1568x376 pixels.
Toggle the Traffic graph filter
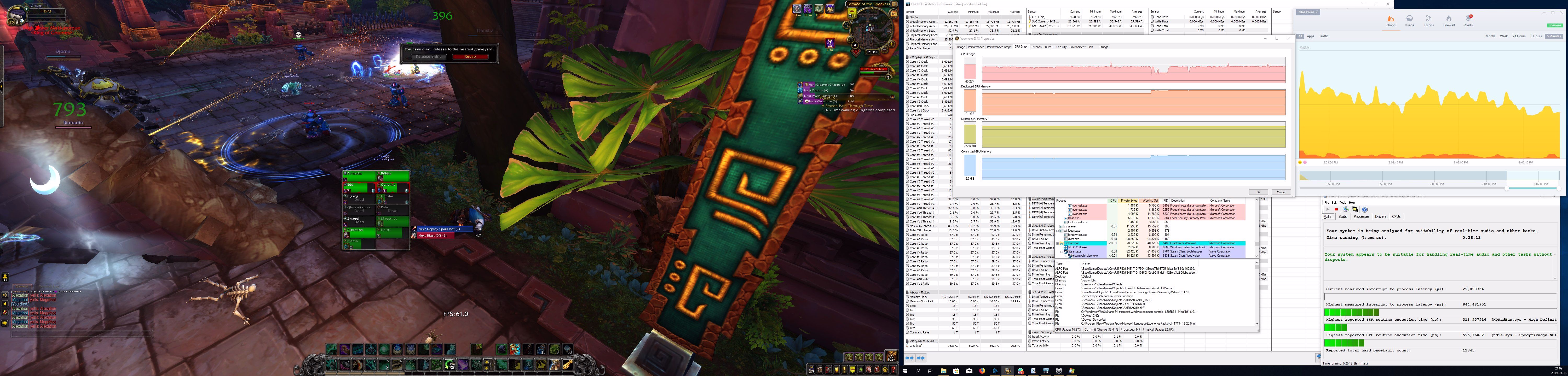(x=1324, y=37)
